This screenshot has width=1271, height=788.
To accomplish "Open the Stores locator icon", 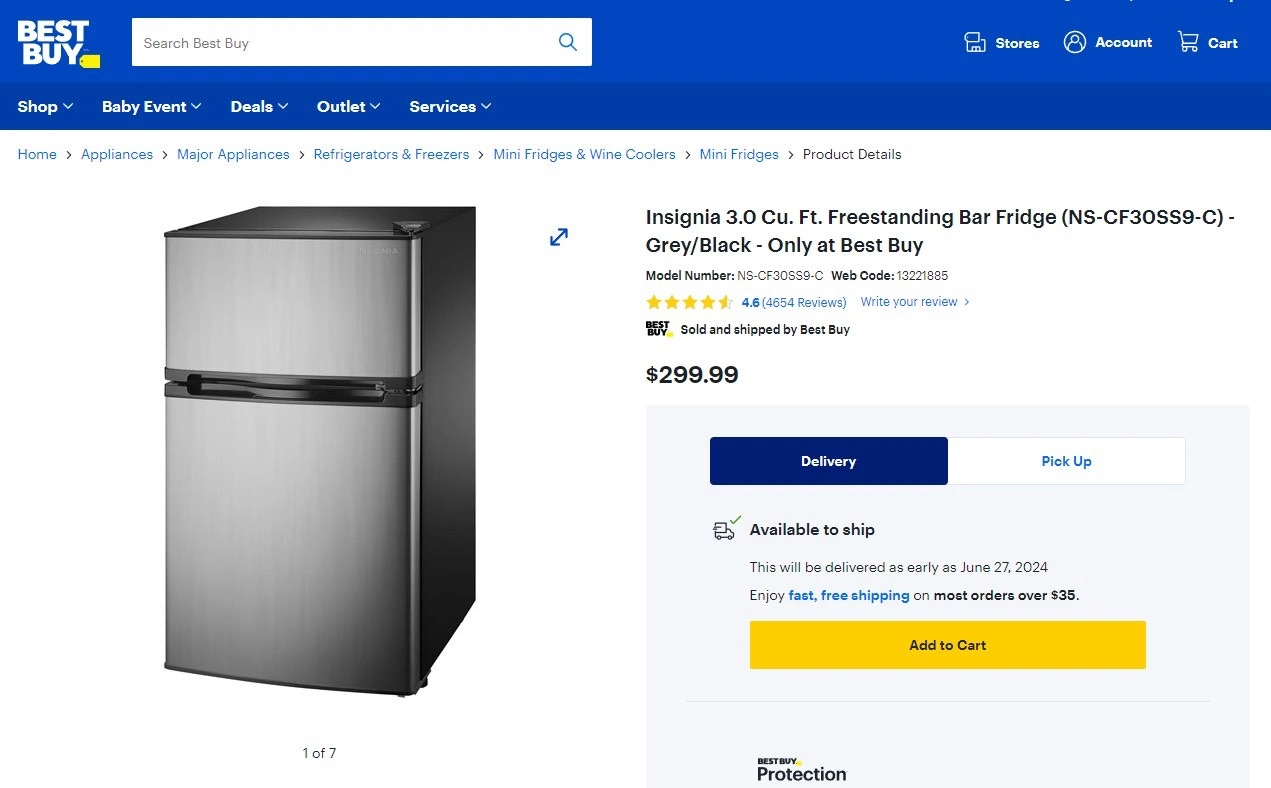I will click(975, 42).
